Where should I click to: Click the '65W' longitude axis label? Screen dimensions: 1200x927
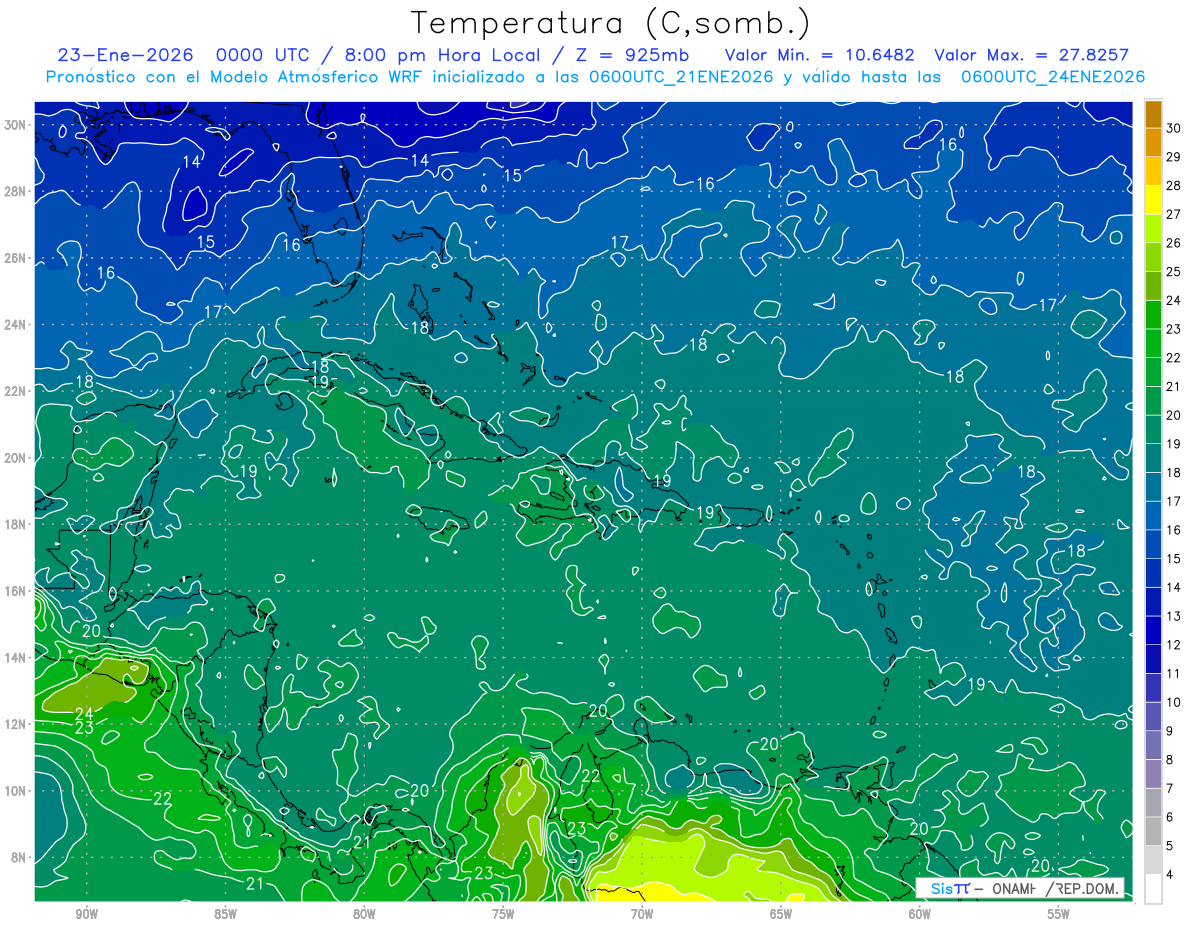[781, 914]
